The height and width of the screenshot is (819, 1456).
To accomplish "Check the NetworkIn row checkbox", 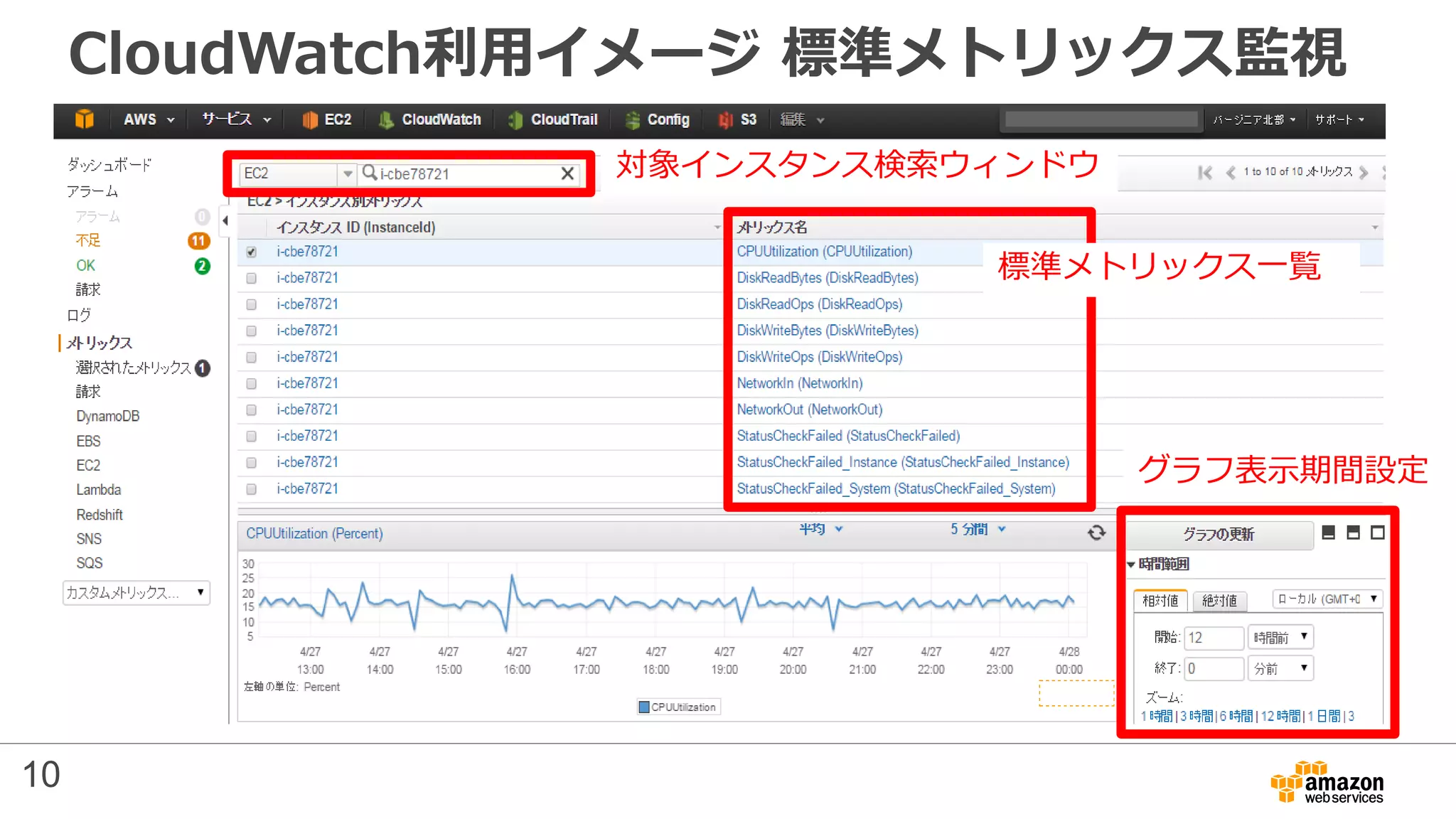I will pyautogui.click(x=251, y=384).
